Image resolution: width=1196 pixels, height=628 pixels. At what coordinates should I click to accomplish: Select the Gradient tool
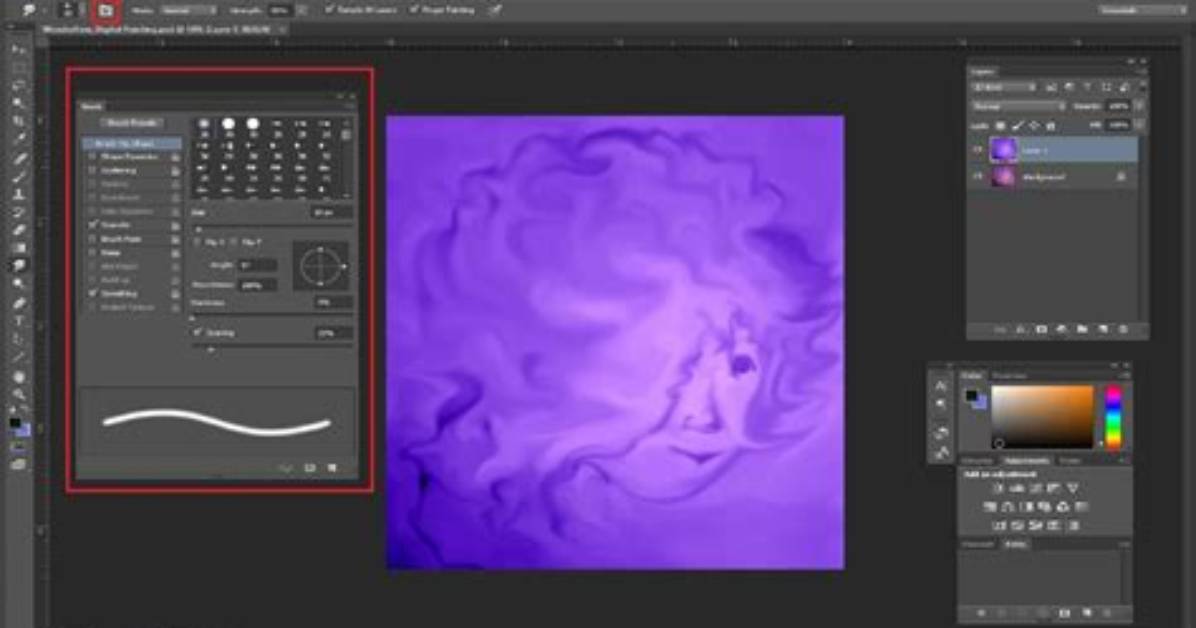tap(18, 248)
